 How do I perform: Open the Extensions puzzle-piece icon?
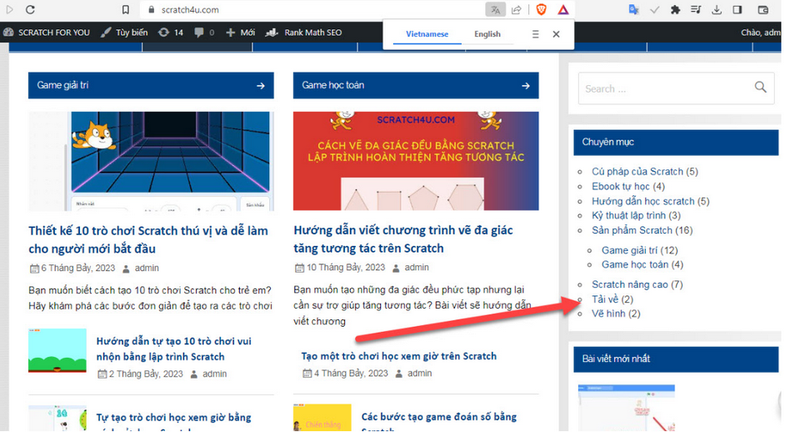676,10
